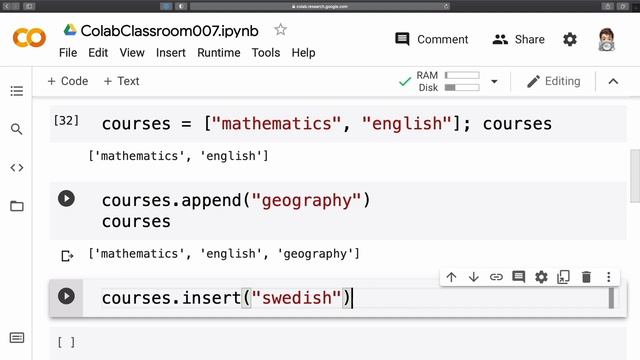
Task: Open Colab settings gear in header
Action: (x=570, y=39)
